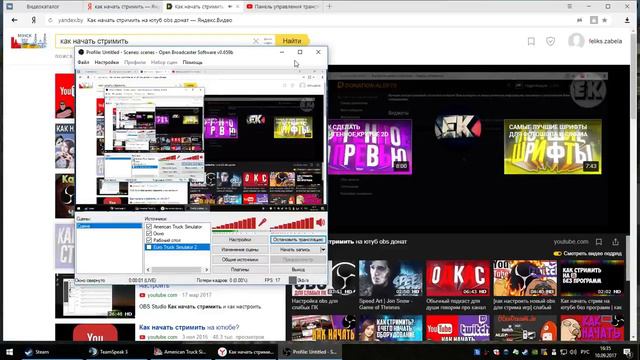Click sources list horizontal scrollbar
Image resolution: width=640 pixels, height=360 pixels.
(178, 270)
